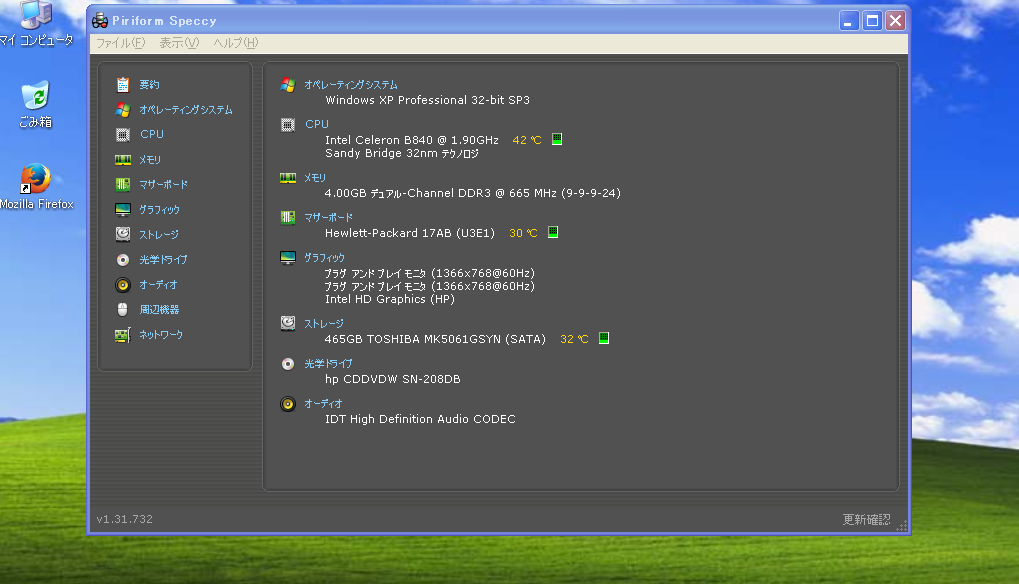Click text IDT High Definition Audio CODEC
This screenshot has width=1019, height=584.
420,419
